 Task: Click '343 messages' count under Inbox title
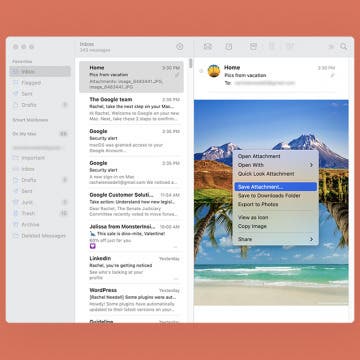coord(95,50)
